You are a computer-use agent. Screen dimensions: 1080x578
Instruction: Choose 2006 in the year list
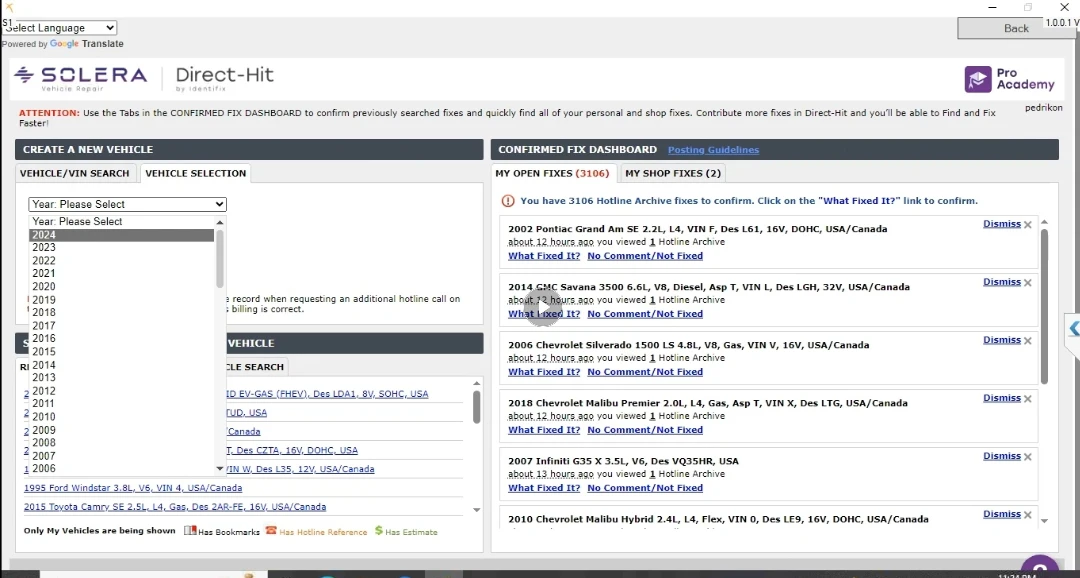pos(121,468)
